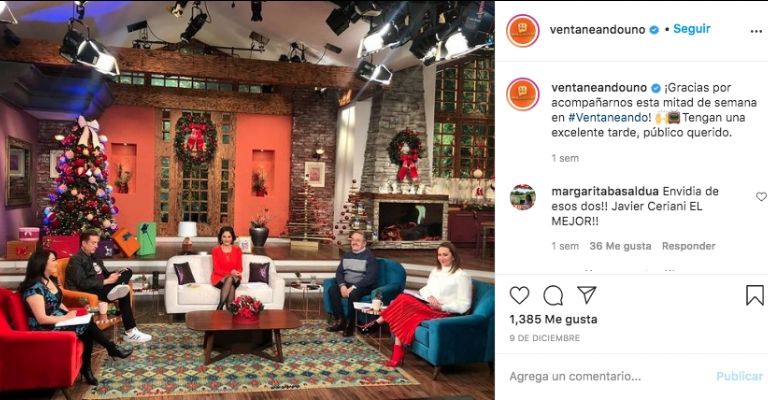The height and width of the screenshot is (400, 768).
Task: Open the 9 DE DICIEMBRE post date
Action: (x=544, y=338)
